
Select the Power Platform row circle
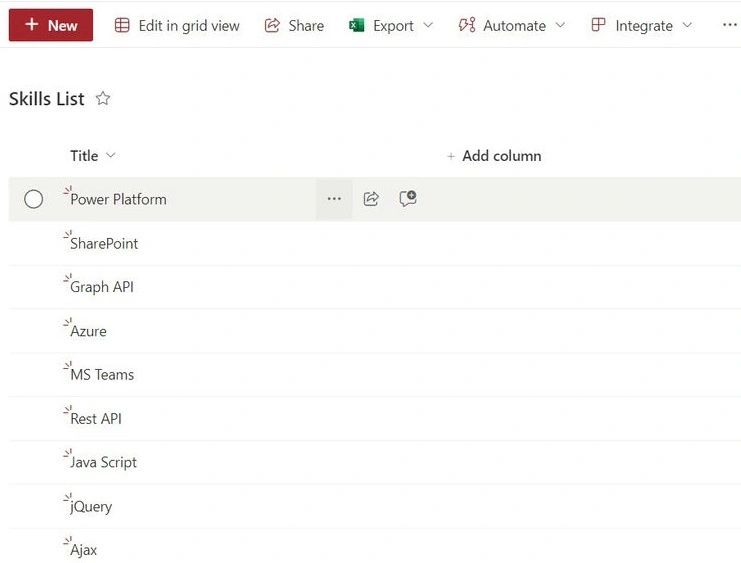coord(34,199)
